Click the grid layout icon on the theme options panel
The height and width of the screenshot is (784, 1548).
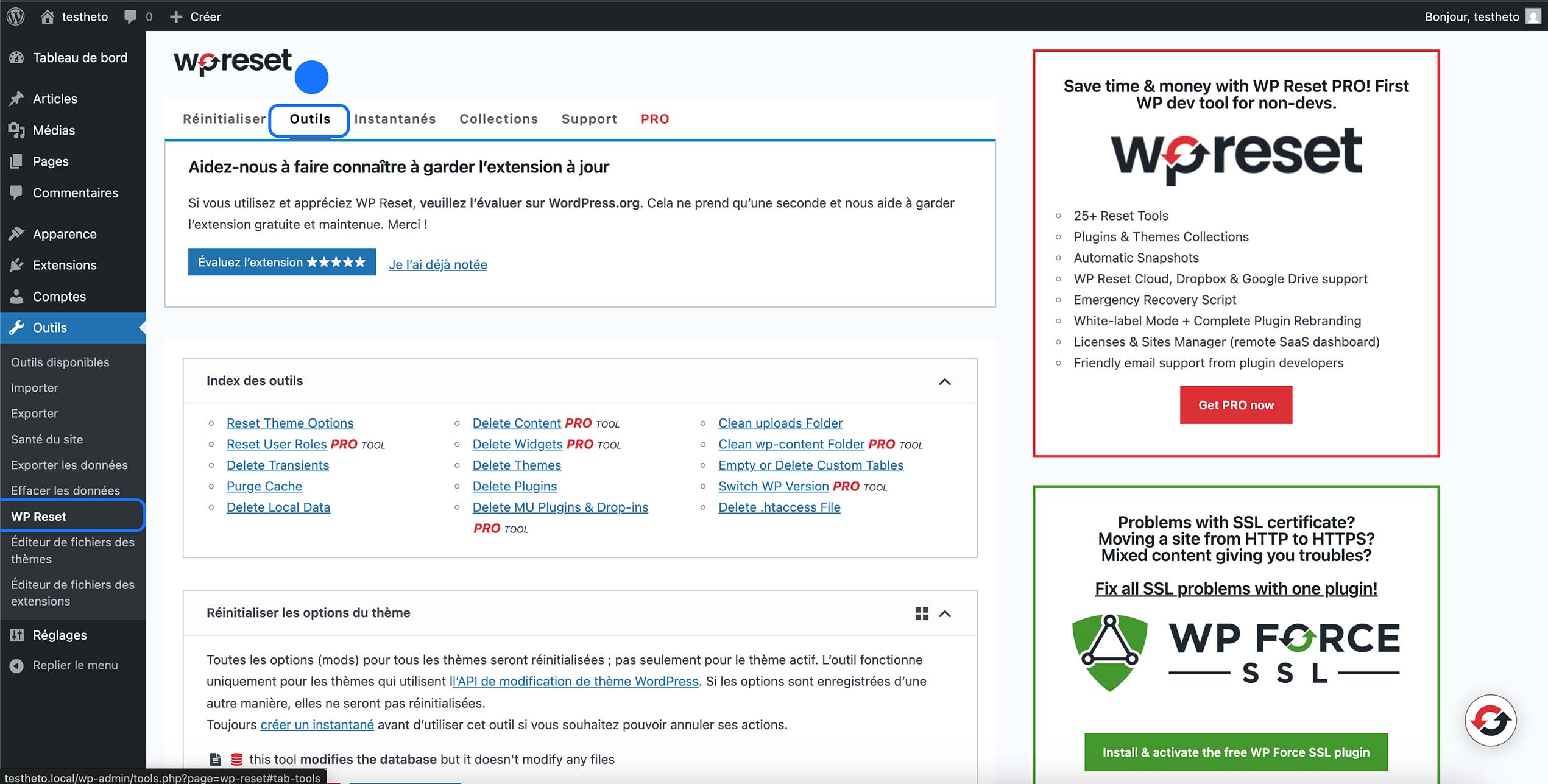pyautogui.click(x=921, y=613)
